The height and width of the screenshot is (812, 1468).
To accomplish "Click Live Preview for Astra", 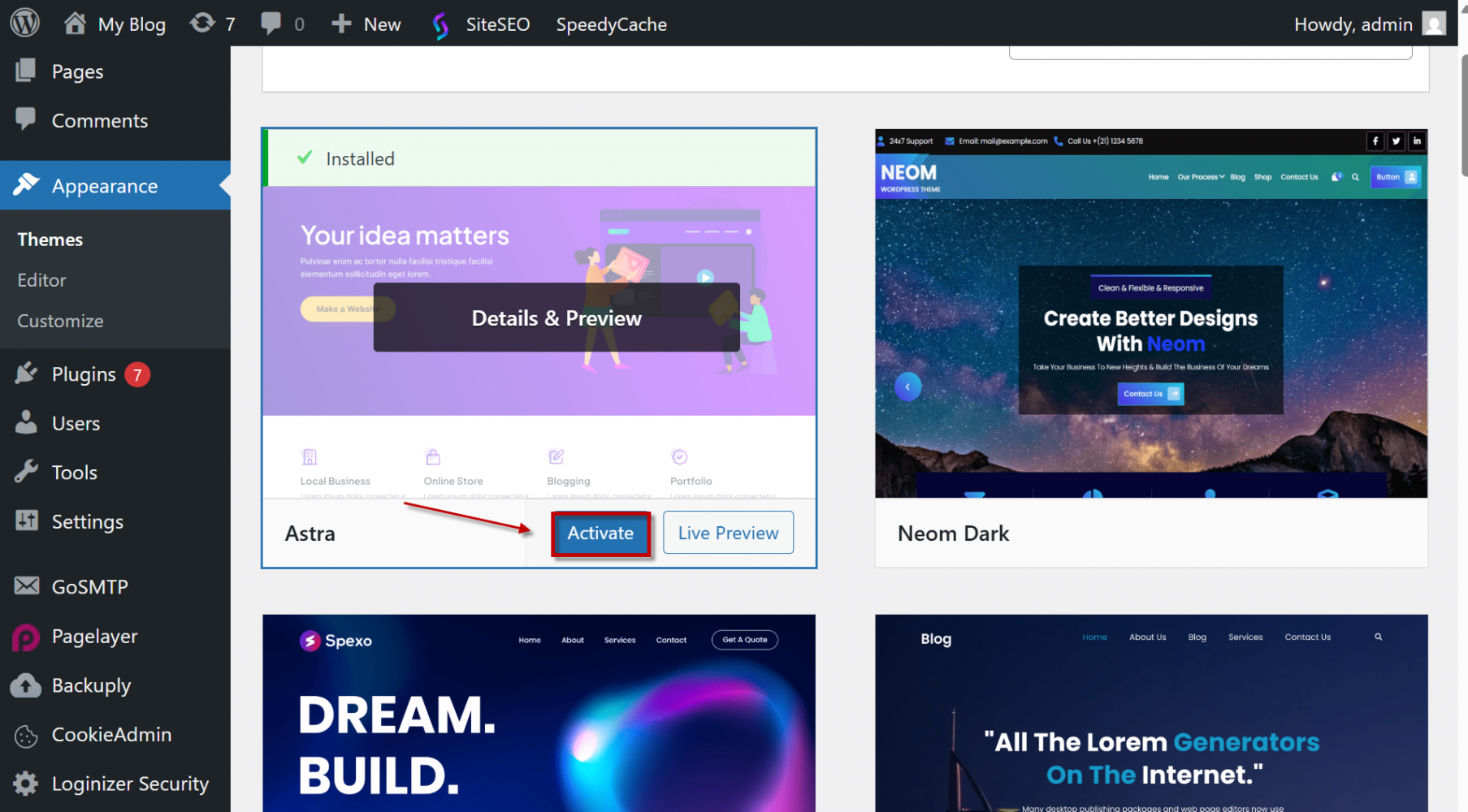I will coord(728,533).
